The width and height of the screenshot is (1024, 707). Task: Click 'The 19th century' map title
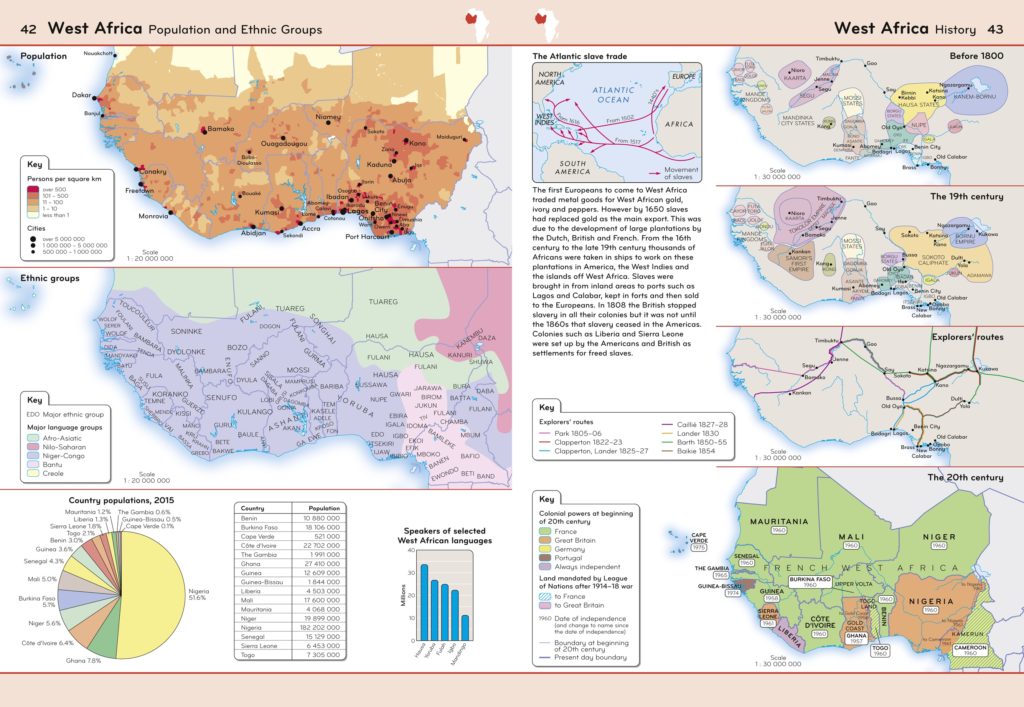coord(967,196)
